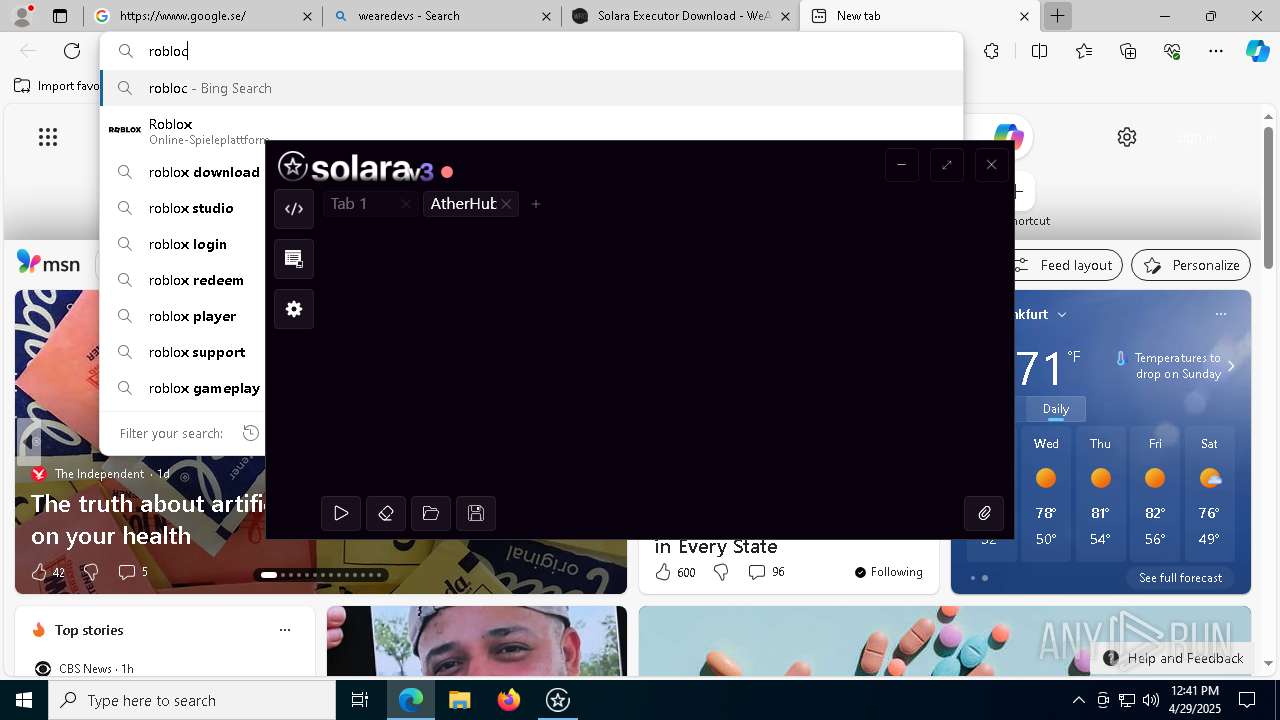The image size is (1280, 720).
Task: Open Import favorites in bookmarks bar
Action: tap(58, 86)
